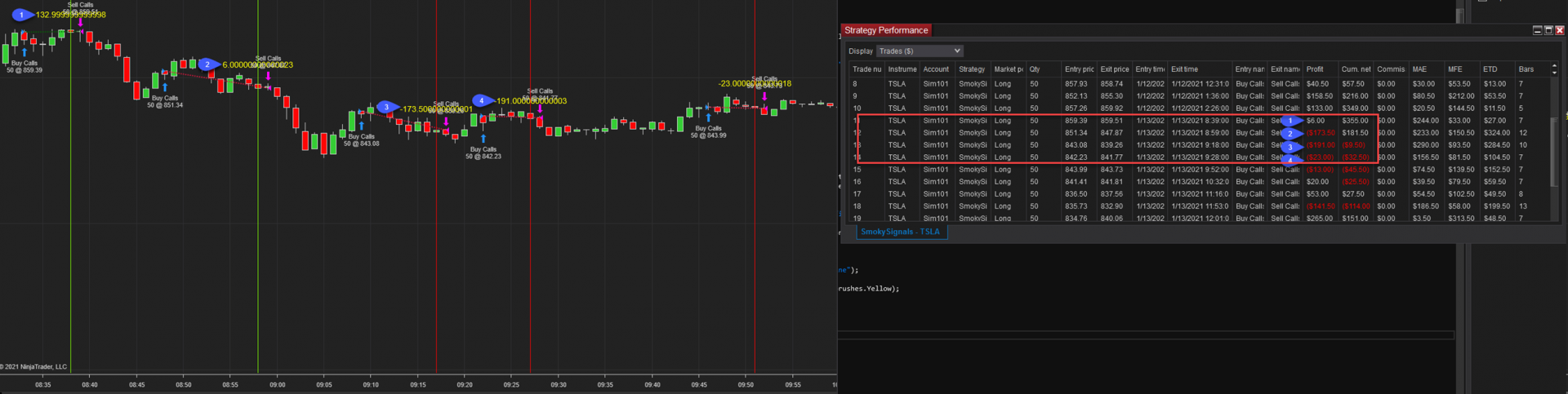This screenshot has width=1568, height=394.
Task: Select the blue buy arrow above 50 @ 843.99
Action: pos(708,117)
